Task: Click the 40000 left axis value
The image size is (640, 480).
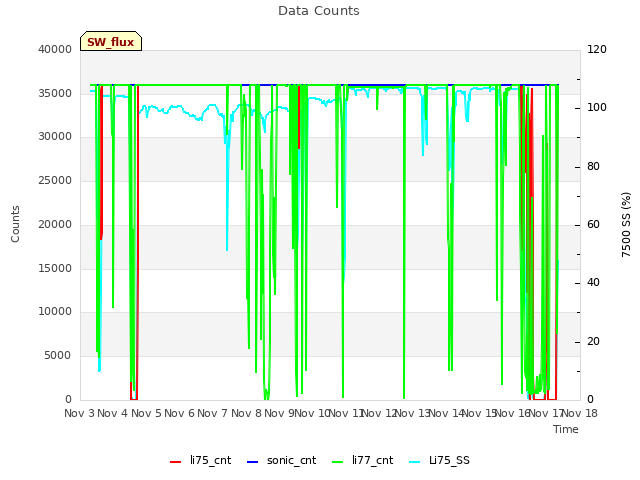Action: click(x=55, y=49)
